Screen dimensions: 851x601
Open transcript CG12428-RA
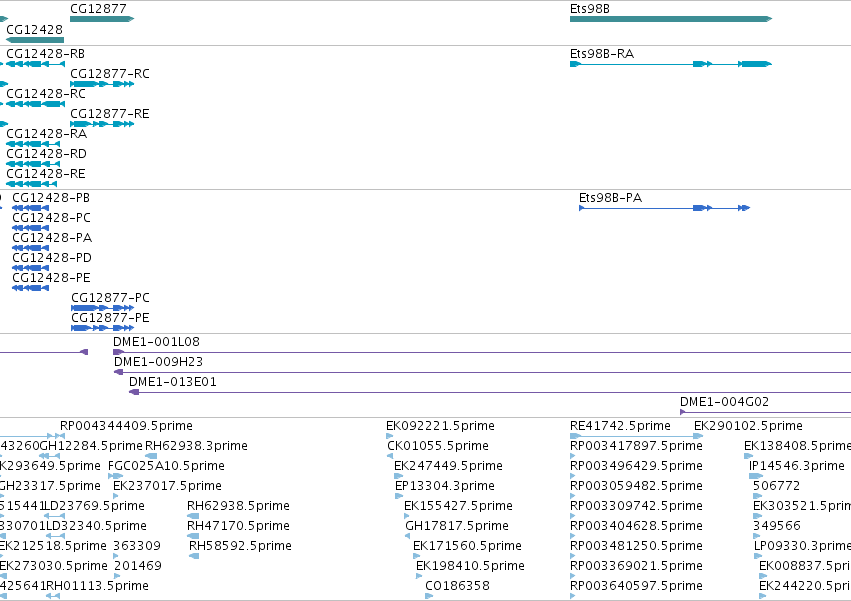46,134
